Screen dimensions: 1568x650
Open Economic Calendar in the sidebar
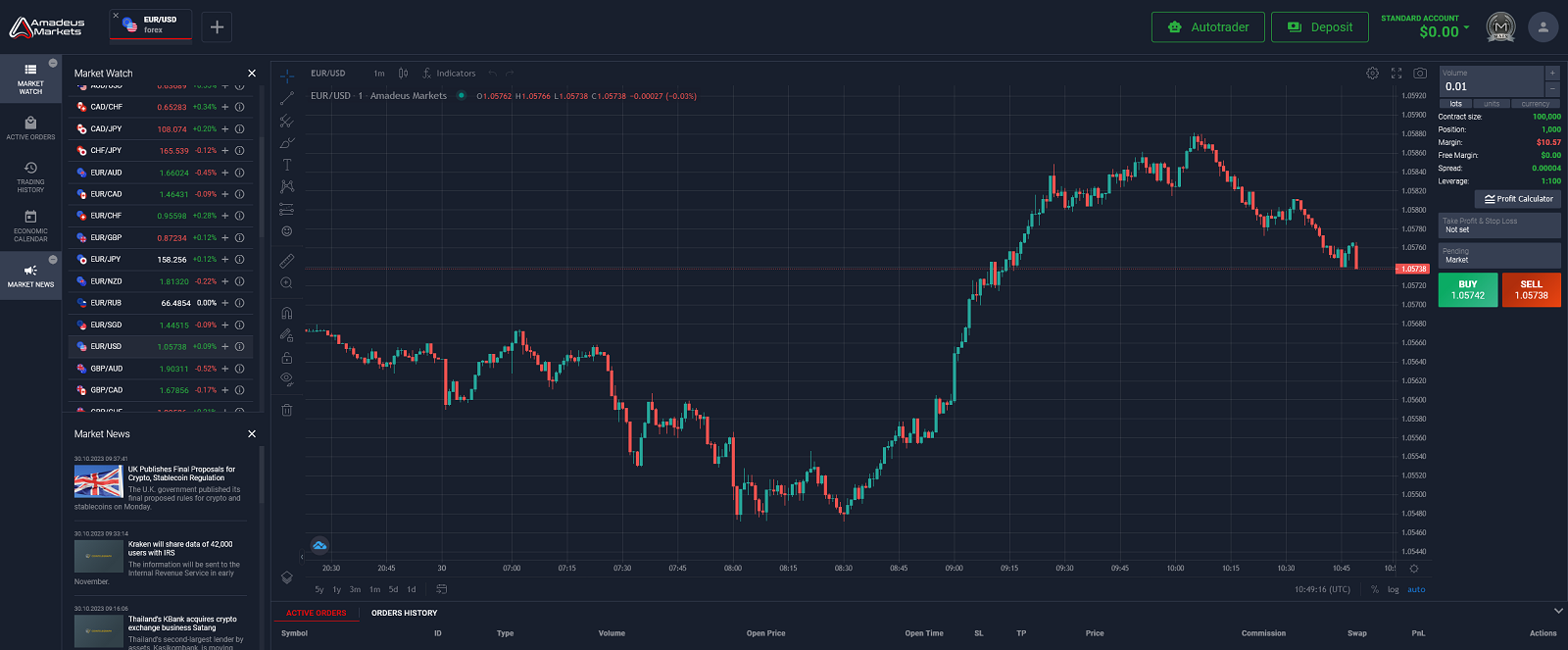(x=30, y=226)
